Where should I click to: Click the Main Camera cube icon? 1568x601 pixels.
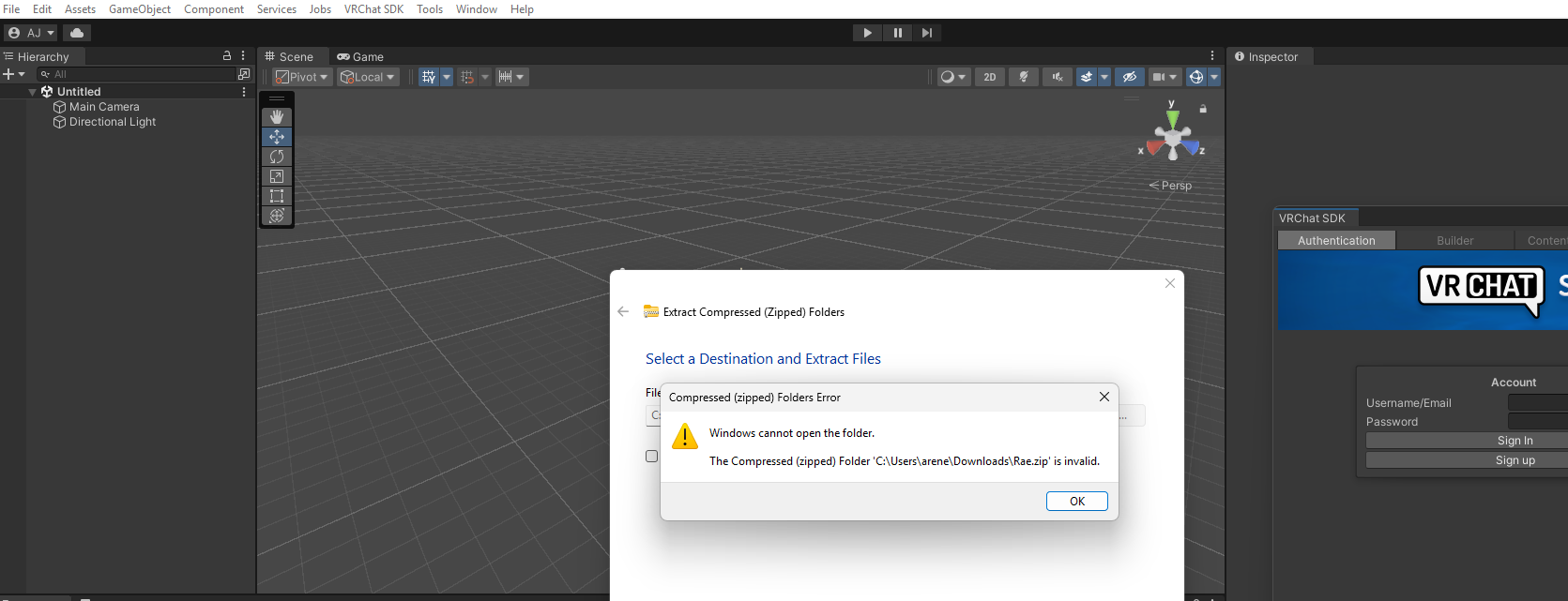click(x=60, y=107)
